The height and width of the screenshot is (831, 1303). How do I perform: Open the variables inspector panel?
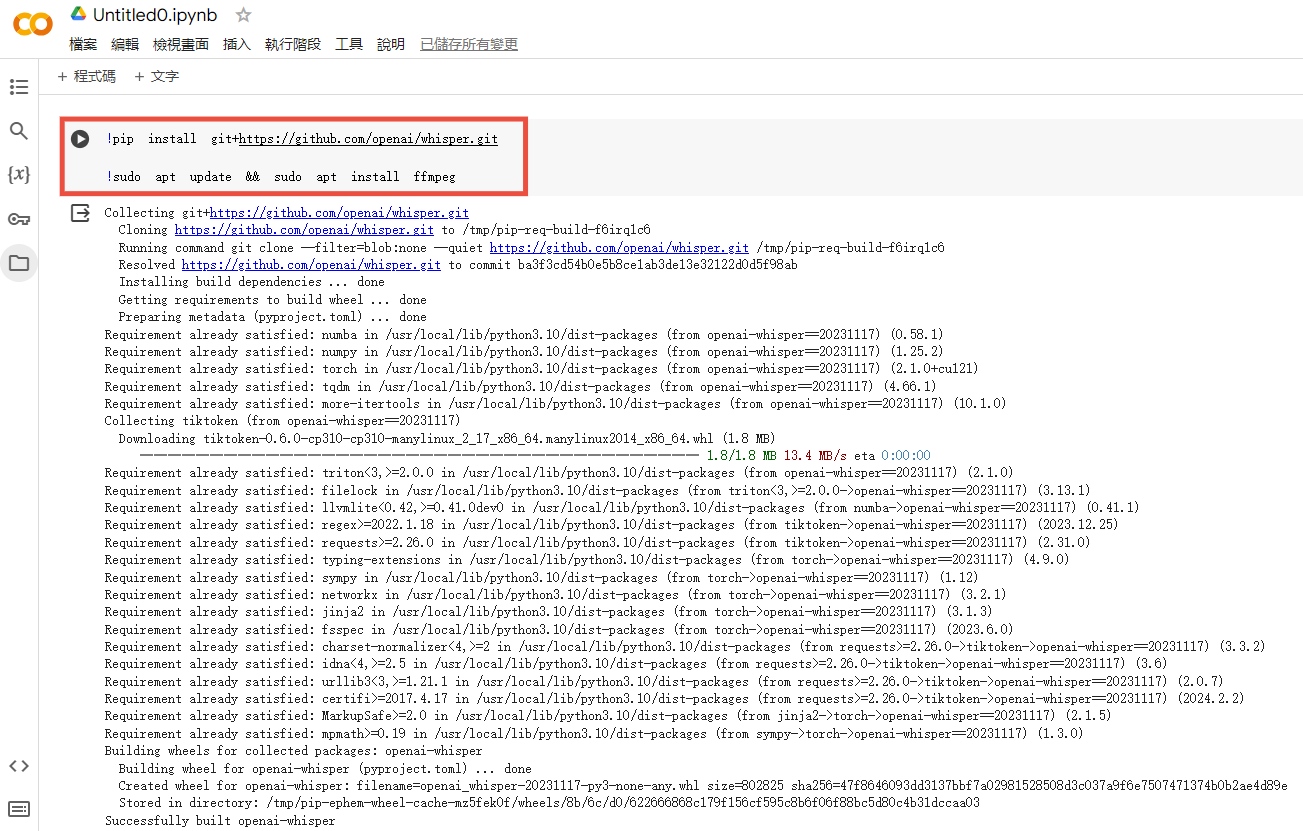(x=19, y=175)
